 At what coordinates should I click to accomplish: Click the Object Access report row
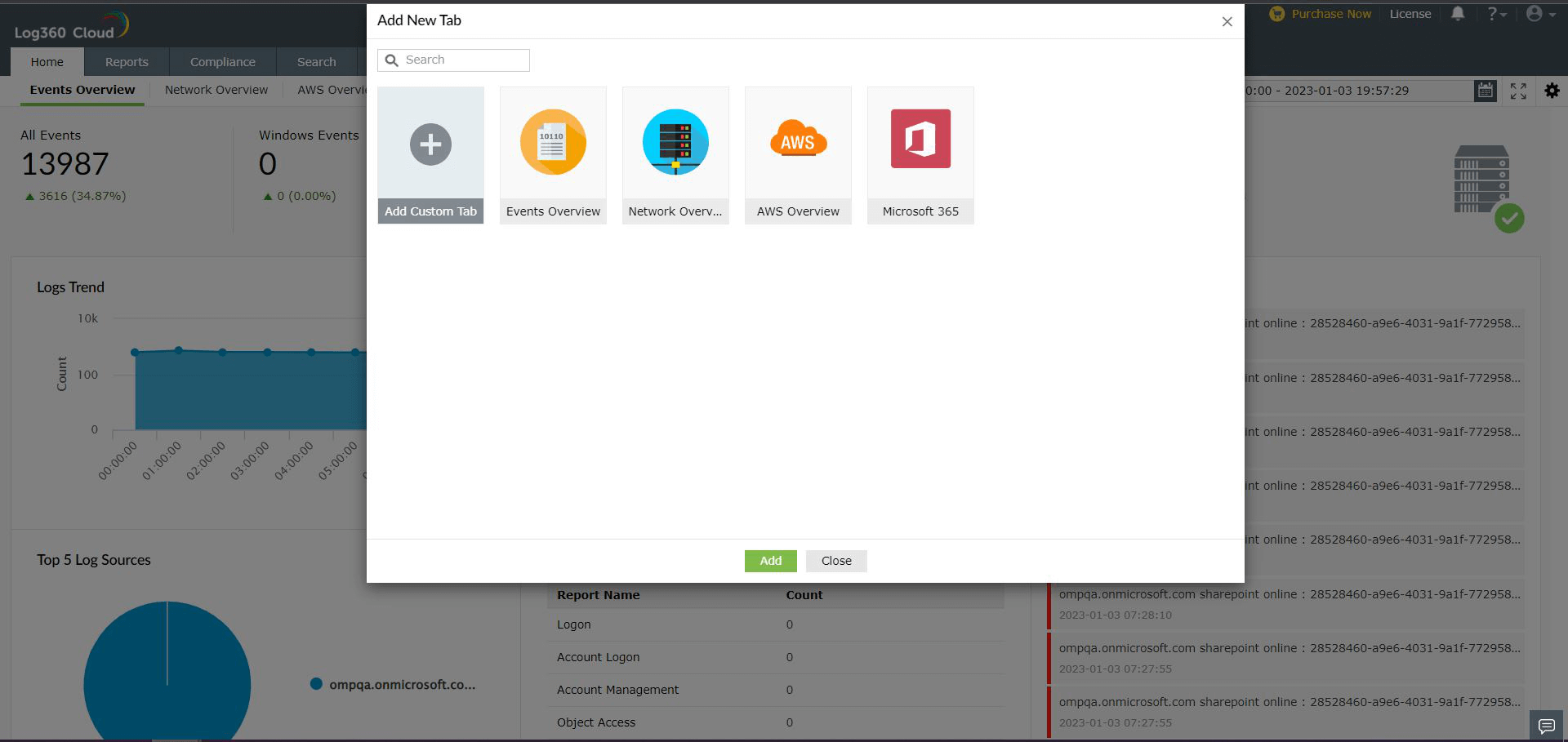(x=776, y=722)
